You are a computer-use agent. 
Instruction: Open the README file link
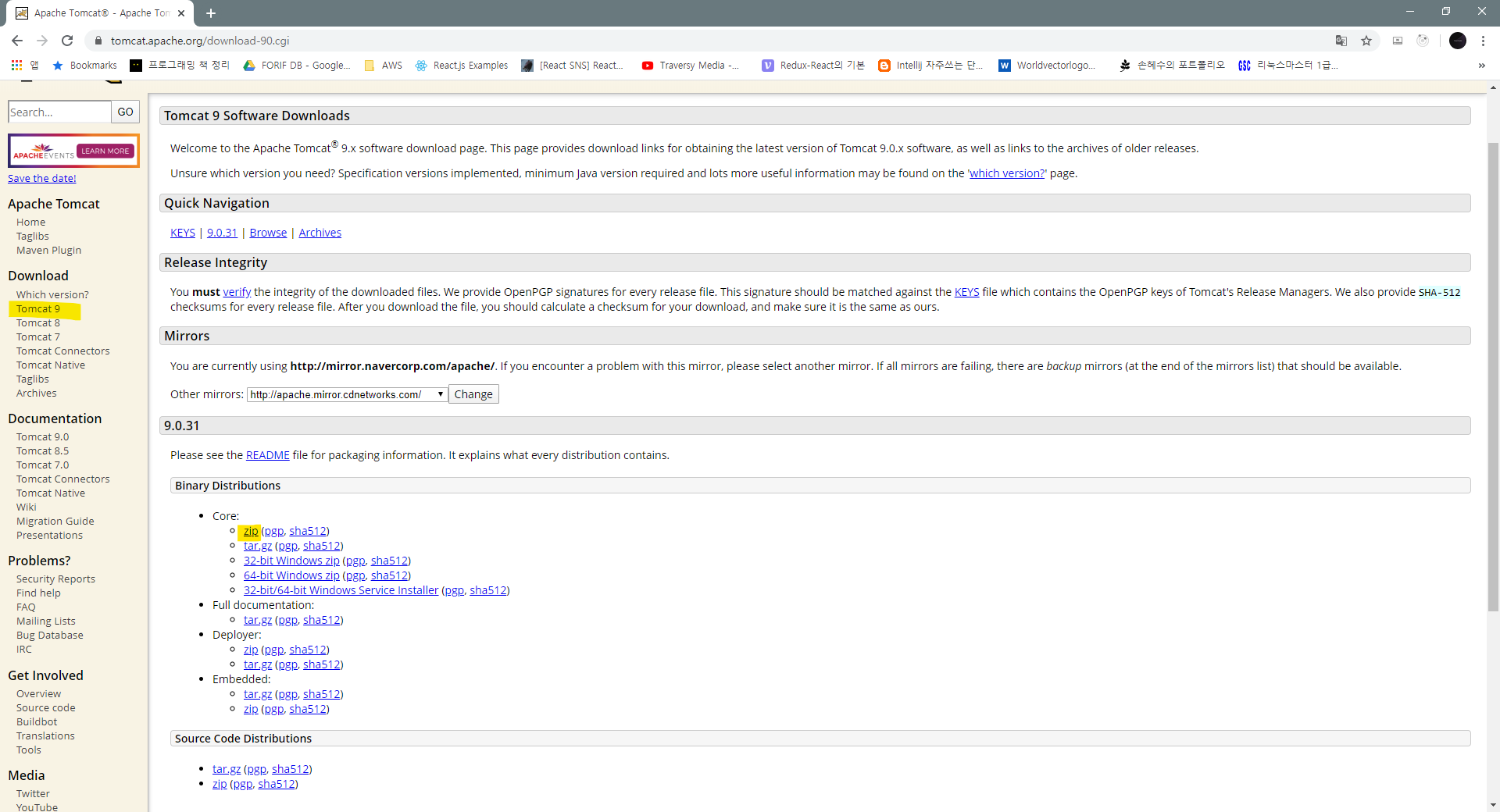[x=268, y=455]
